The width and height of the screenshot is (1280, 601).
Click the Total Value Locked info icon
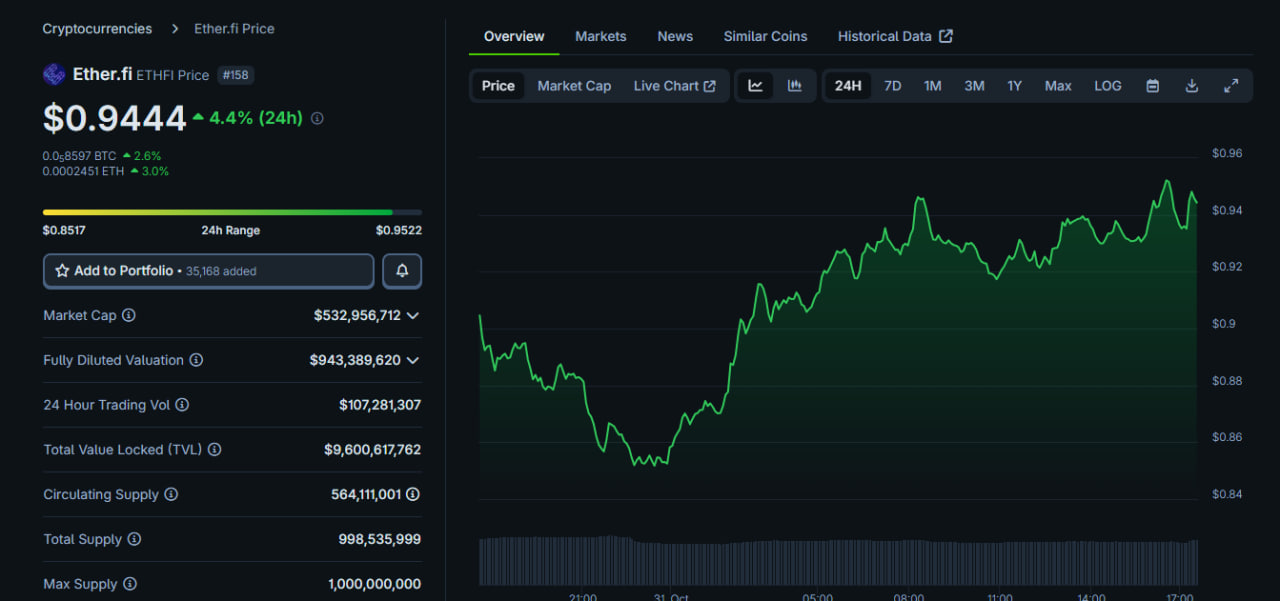(x=214, y=450)
